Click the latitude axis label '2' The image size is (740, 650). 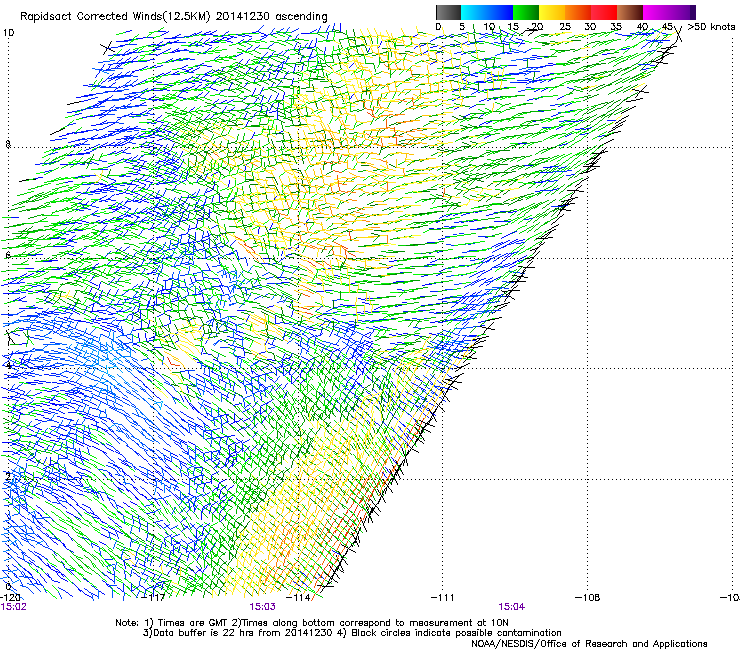(x=8, y=477)
